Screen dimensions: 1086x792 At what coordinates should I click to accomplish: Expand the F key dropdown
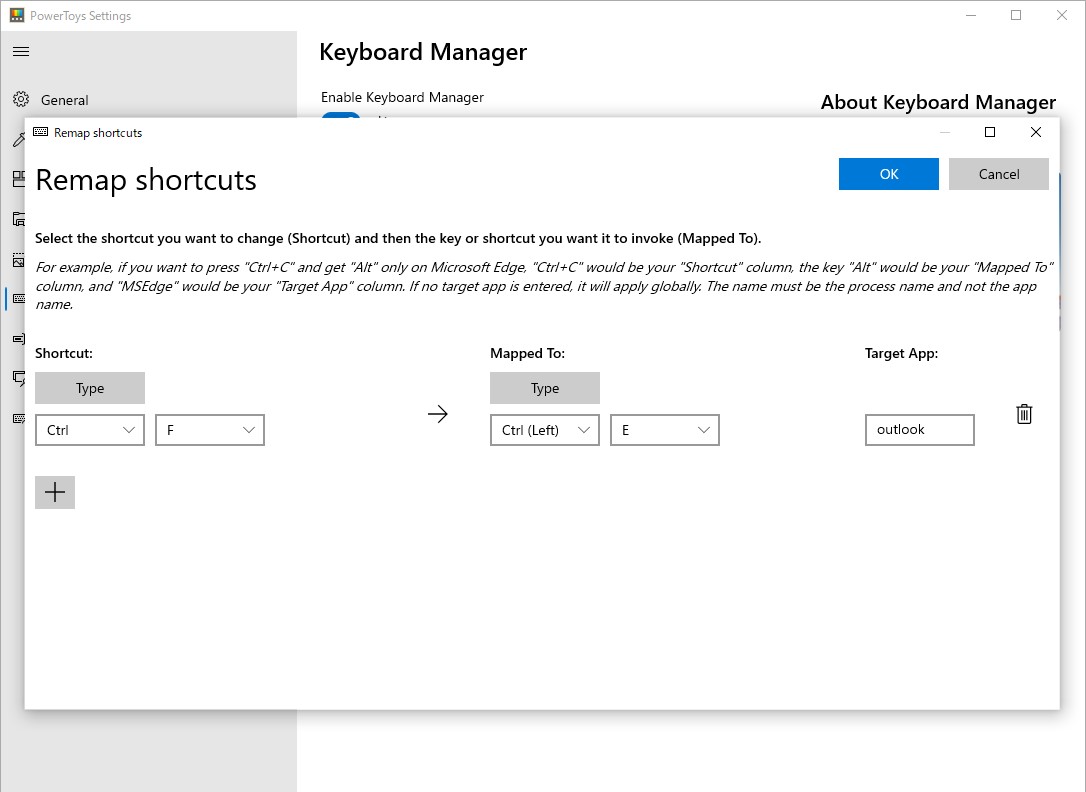point(209,429)
